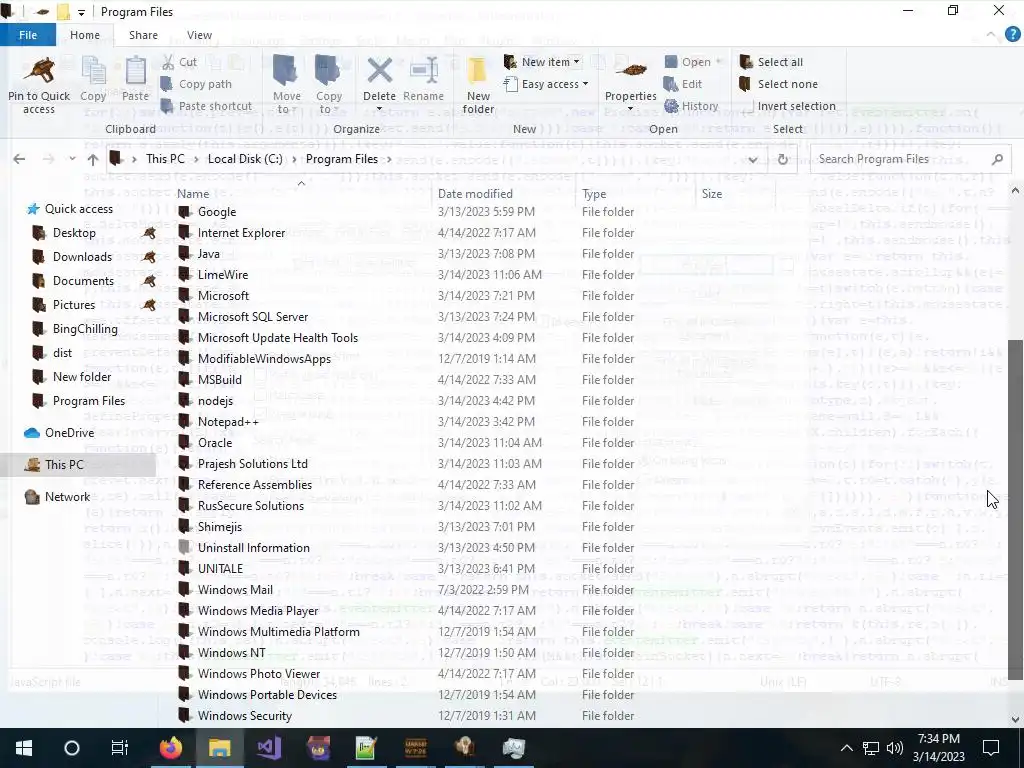Screen dimensions: 1024x768
Task: Click the Copy path button
Action: 196,84
